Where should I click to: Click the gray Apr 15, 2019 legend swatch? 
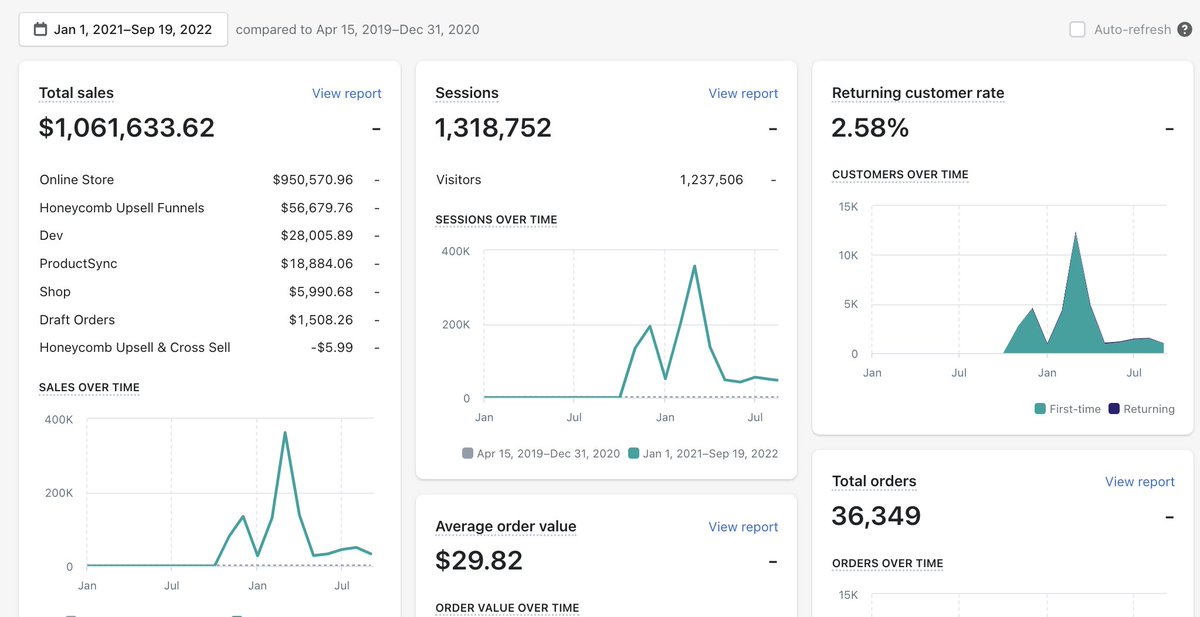467,453
